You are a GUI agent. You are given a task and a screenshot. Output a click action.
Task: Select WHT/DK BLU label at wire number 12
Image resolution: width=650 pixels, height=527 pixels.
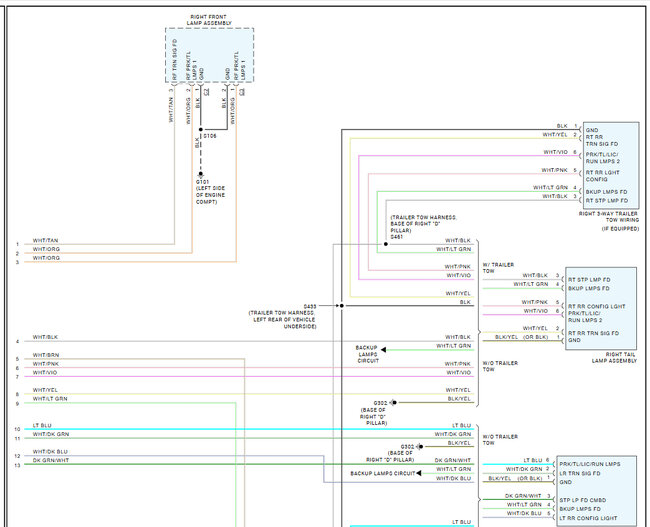[50, 452]
